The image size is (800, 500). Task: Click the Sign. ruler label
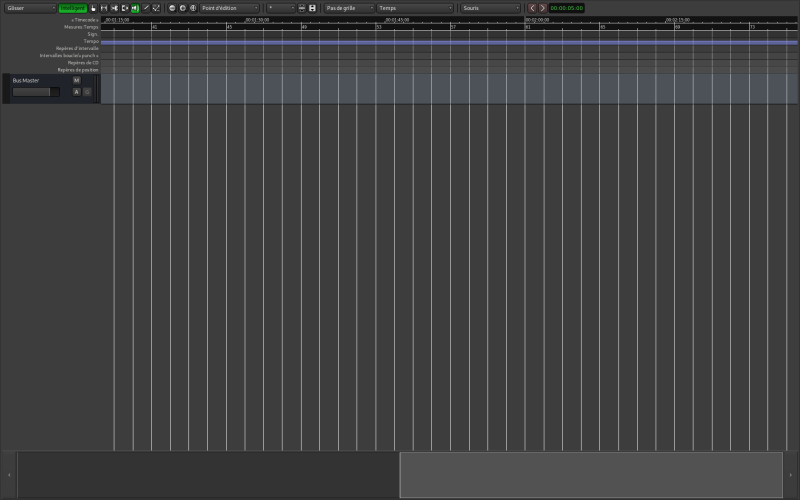[x=92, y=34]
